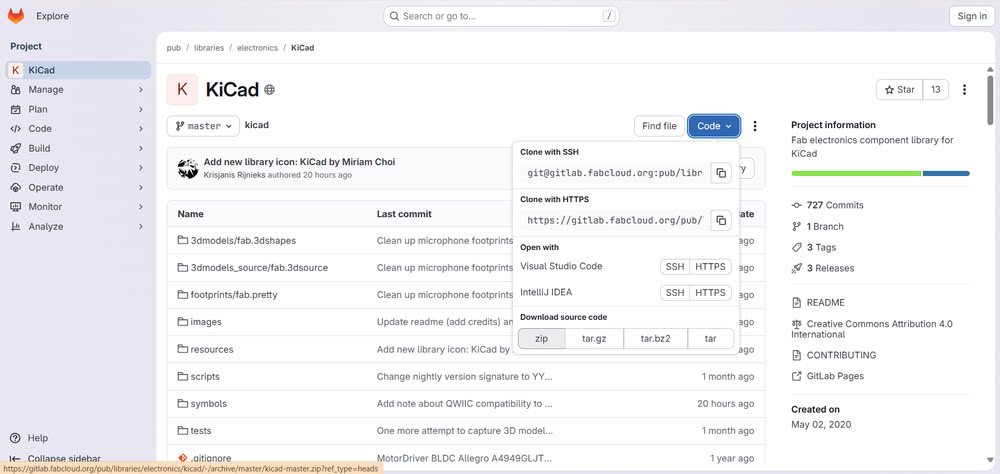The image size is (1000, 474).
Task: Star the KiCad project
Action: coord(898,90)
